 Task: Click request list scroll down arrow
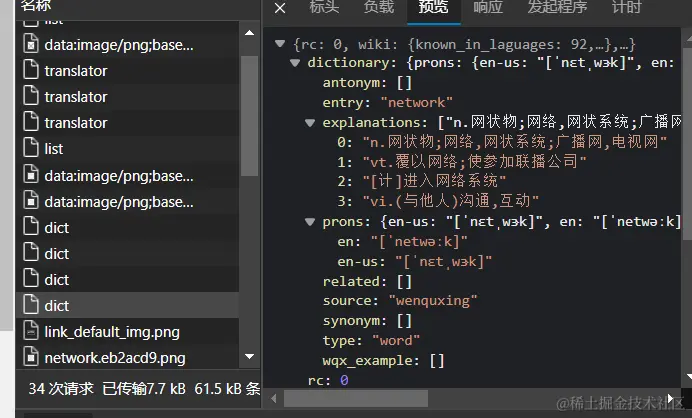pyautogui.click(x=249, y=356)
